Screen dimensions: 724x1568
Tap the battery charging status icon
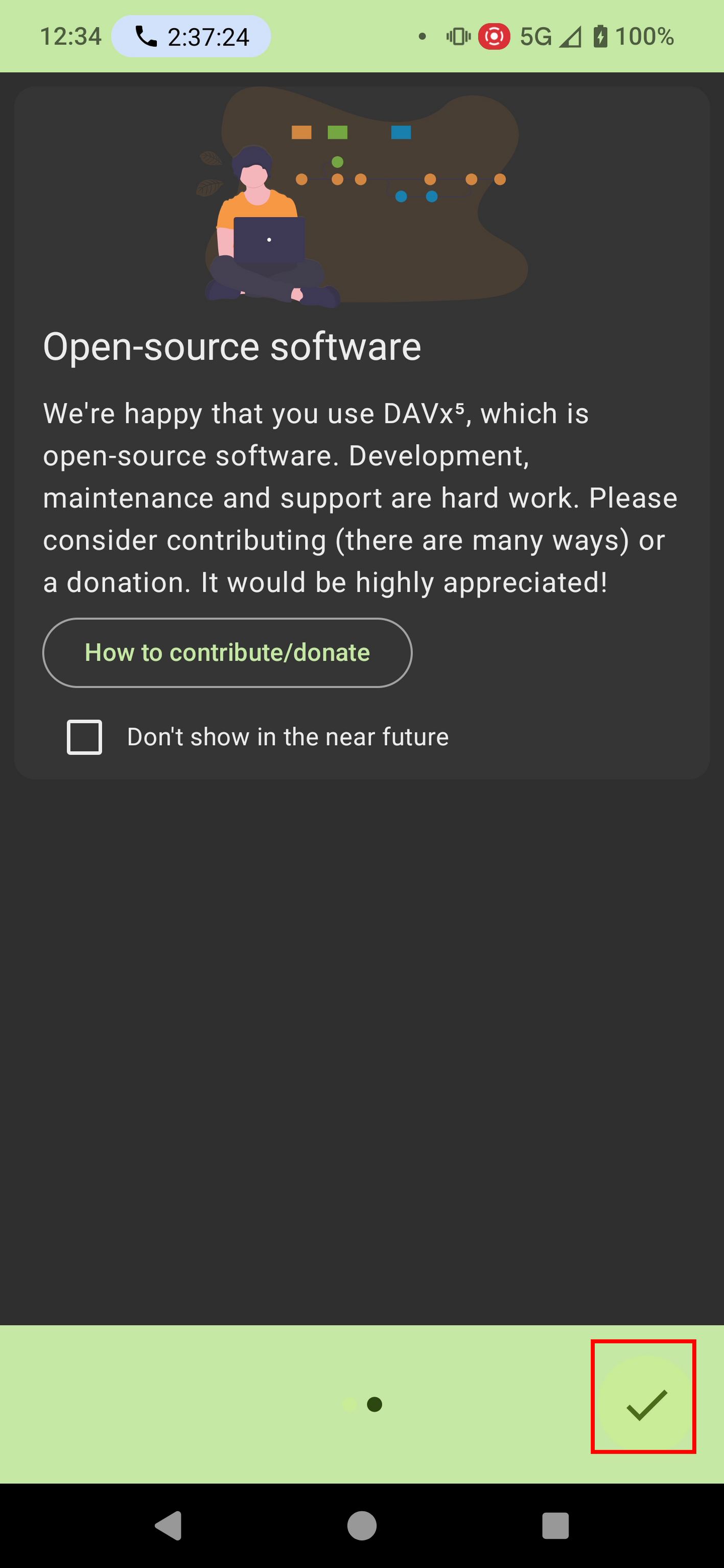[x=600, y=37]
